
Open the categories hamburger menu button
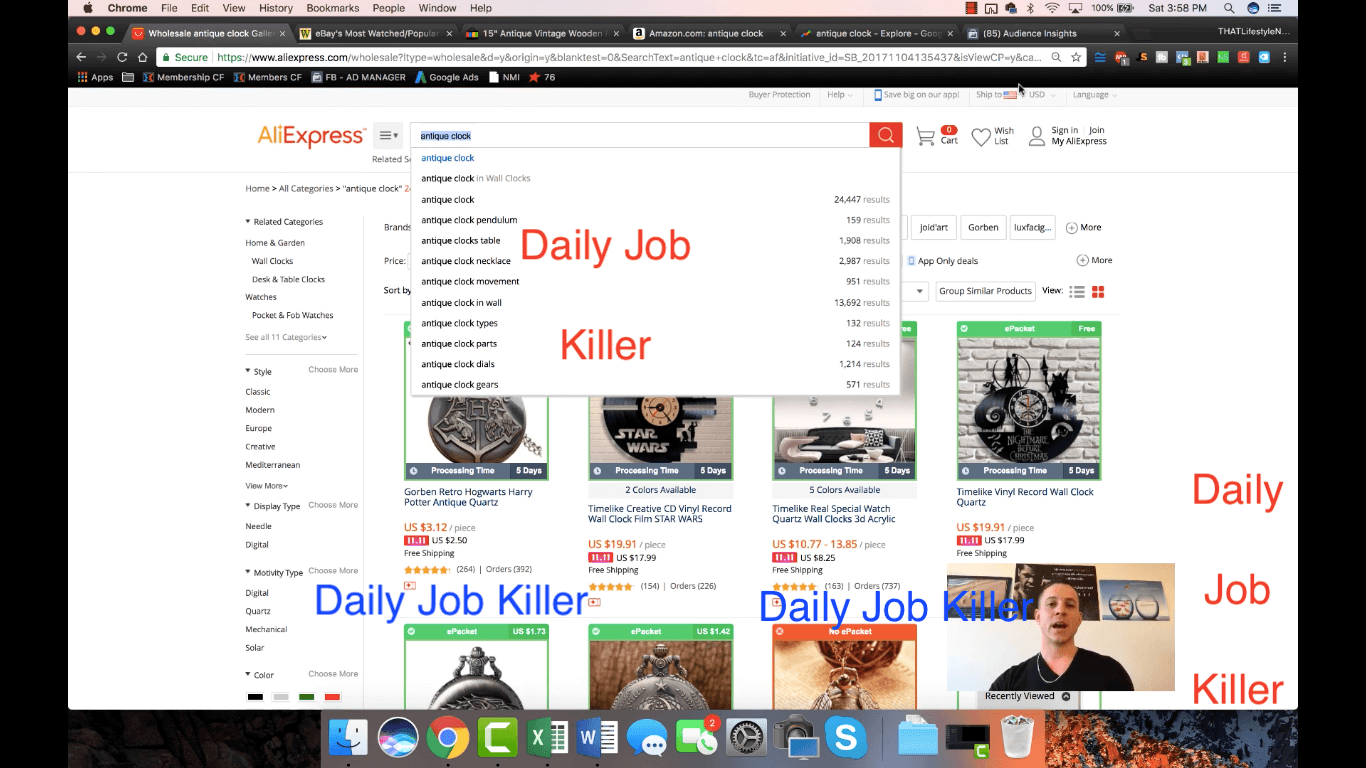coord(388,136)
